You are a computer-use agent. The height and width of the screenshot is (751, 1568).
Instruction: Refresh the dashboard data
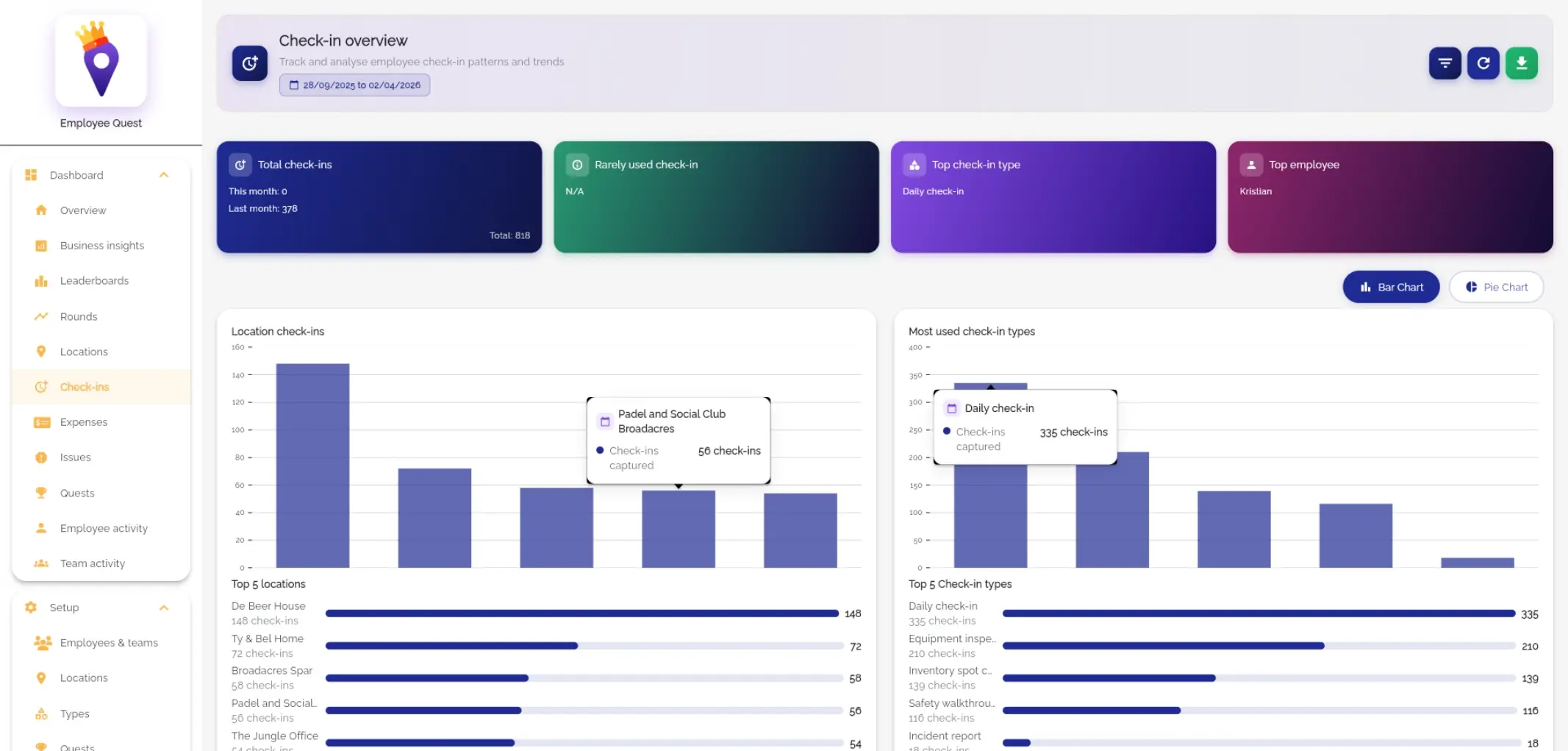tap(1483, 63)
